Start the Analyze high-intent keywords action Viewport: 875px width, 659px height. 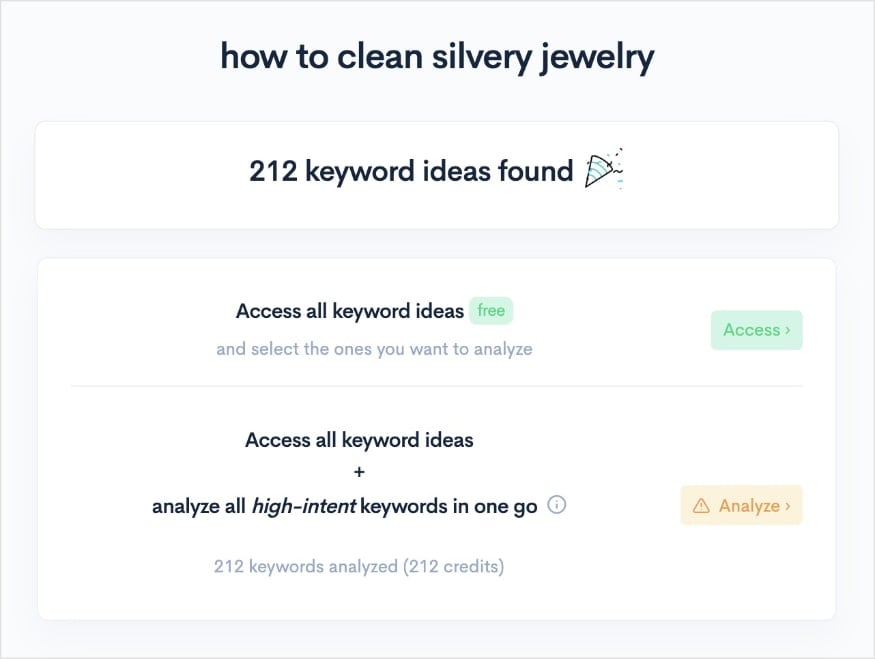(x=741, y=505)
